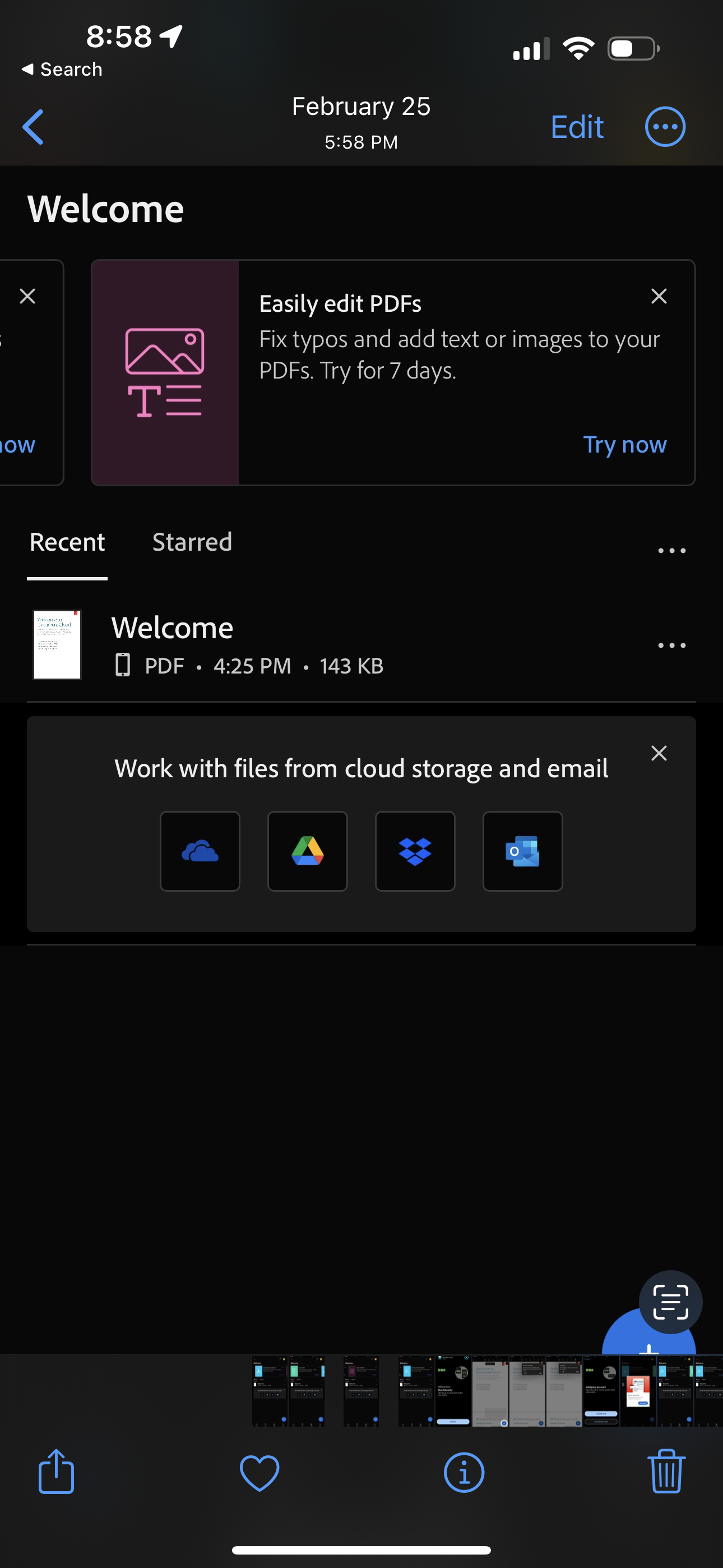Tap the Live Text scan icon

[x=671, y=1302]
